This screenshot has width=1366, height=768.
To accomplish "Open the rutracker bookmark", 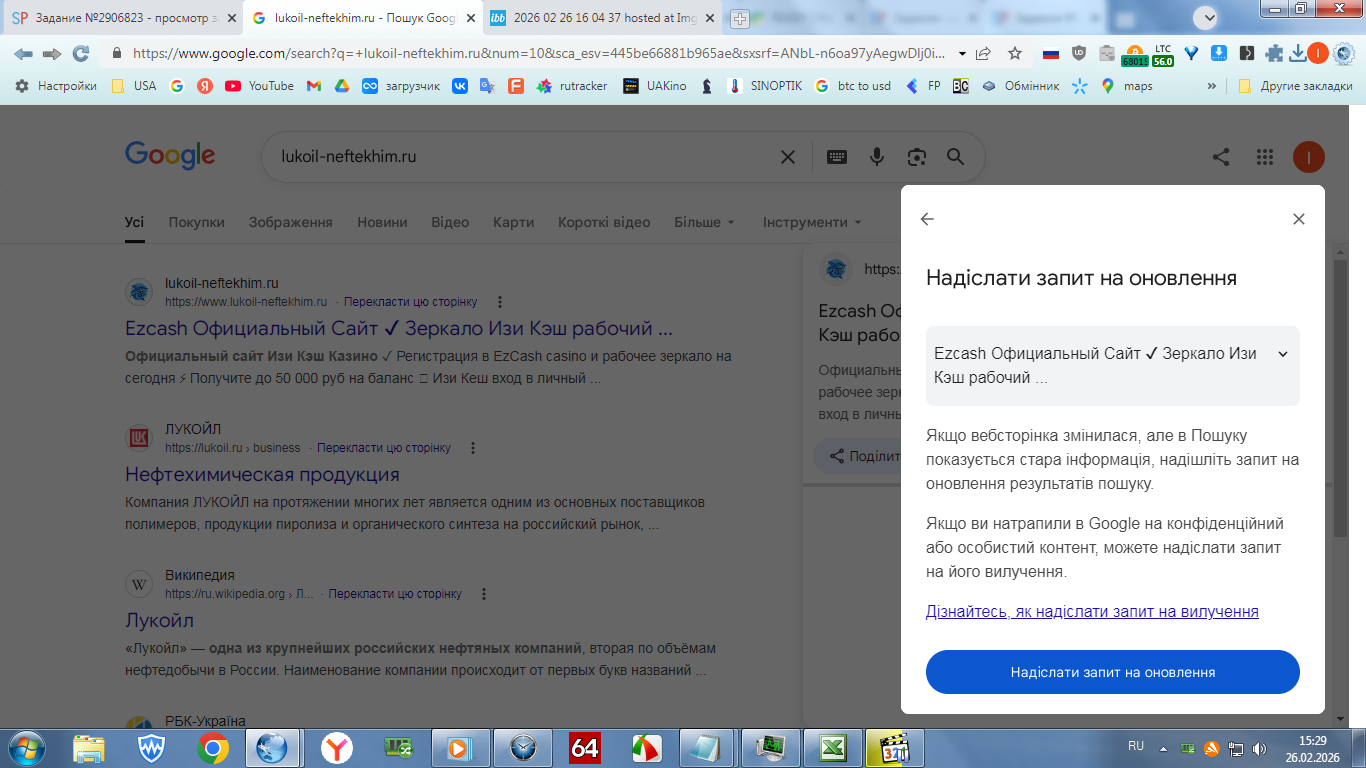I will tap(572, 86).
